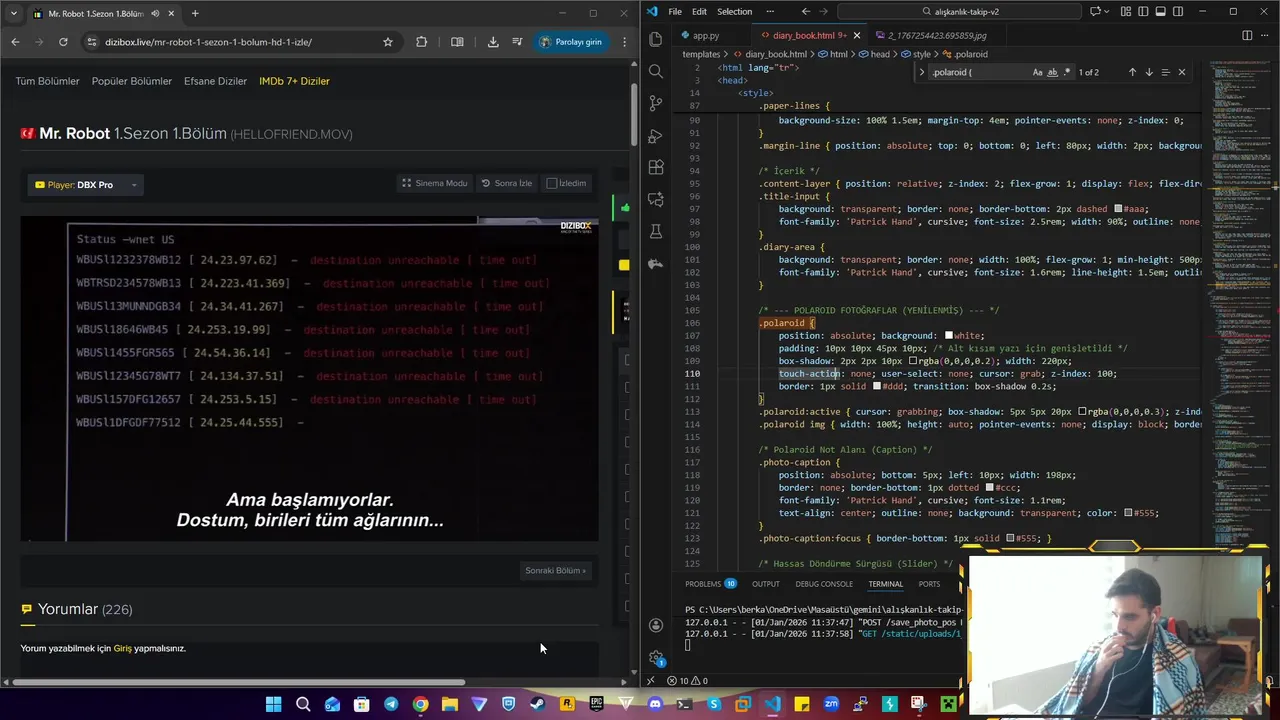Viewport: 1280px width, 720px height.
Task: Reload the dizibox page in Chrome
Action: click(x=63, y=42)
